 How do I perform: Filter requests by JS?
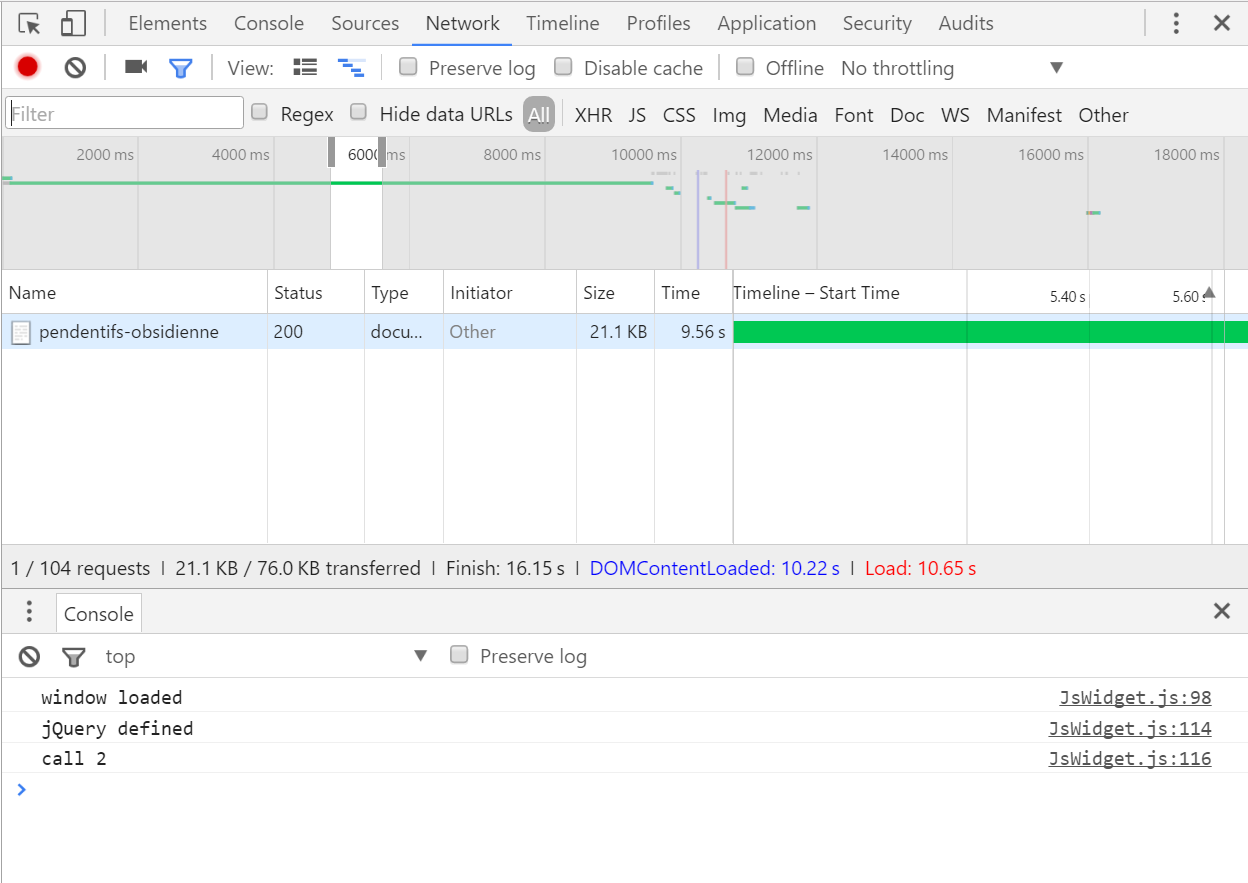point(637,115)
